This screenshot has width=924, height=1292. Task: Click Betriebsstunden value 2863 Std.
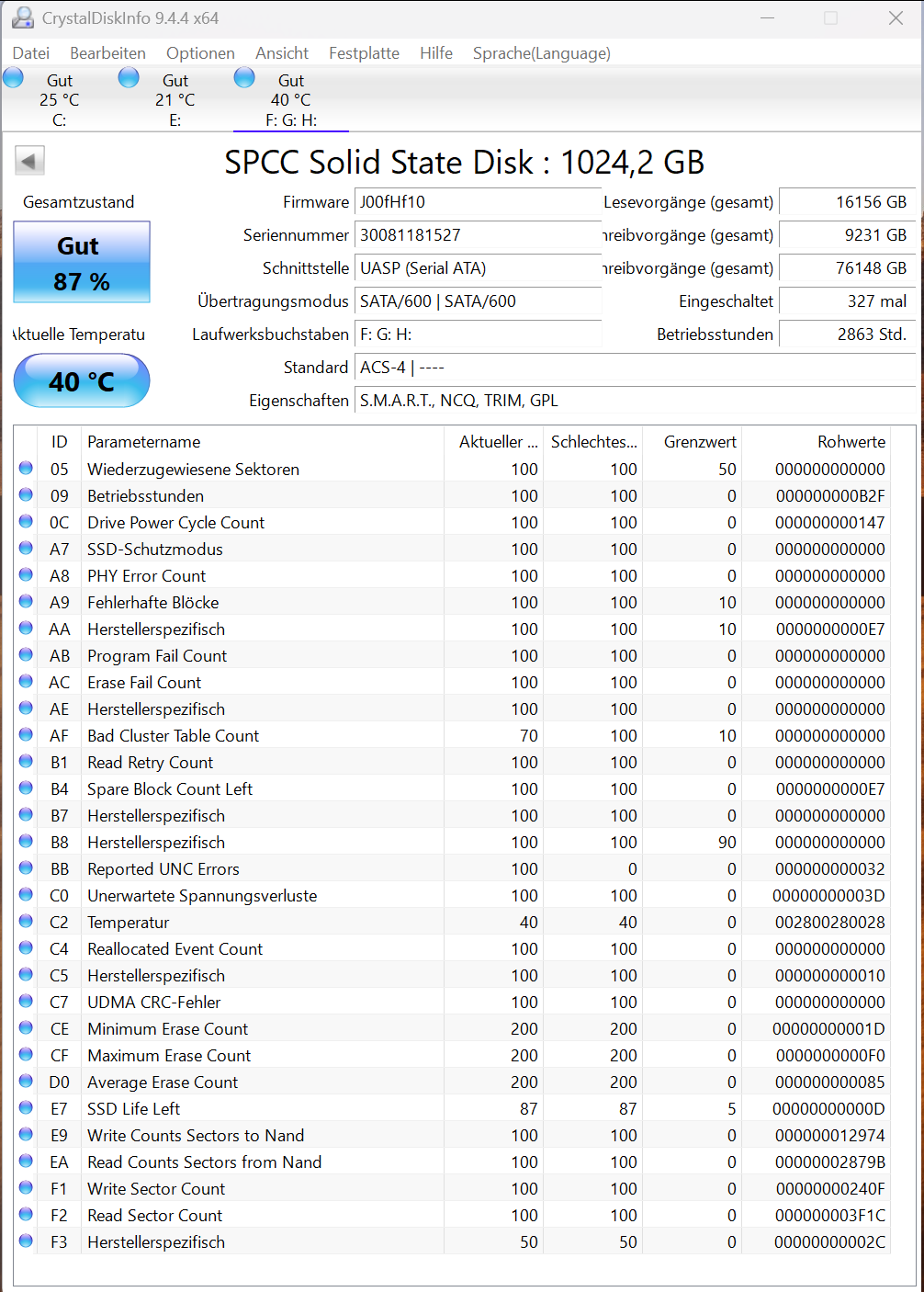(847, 334)
